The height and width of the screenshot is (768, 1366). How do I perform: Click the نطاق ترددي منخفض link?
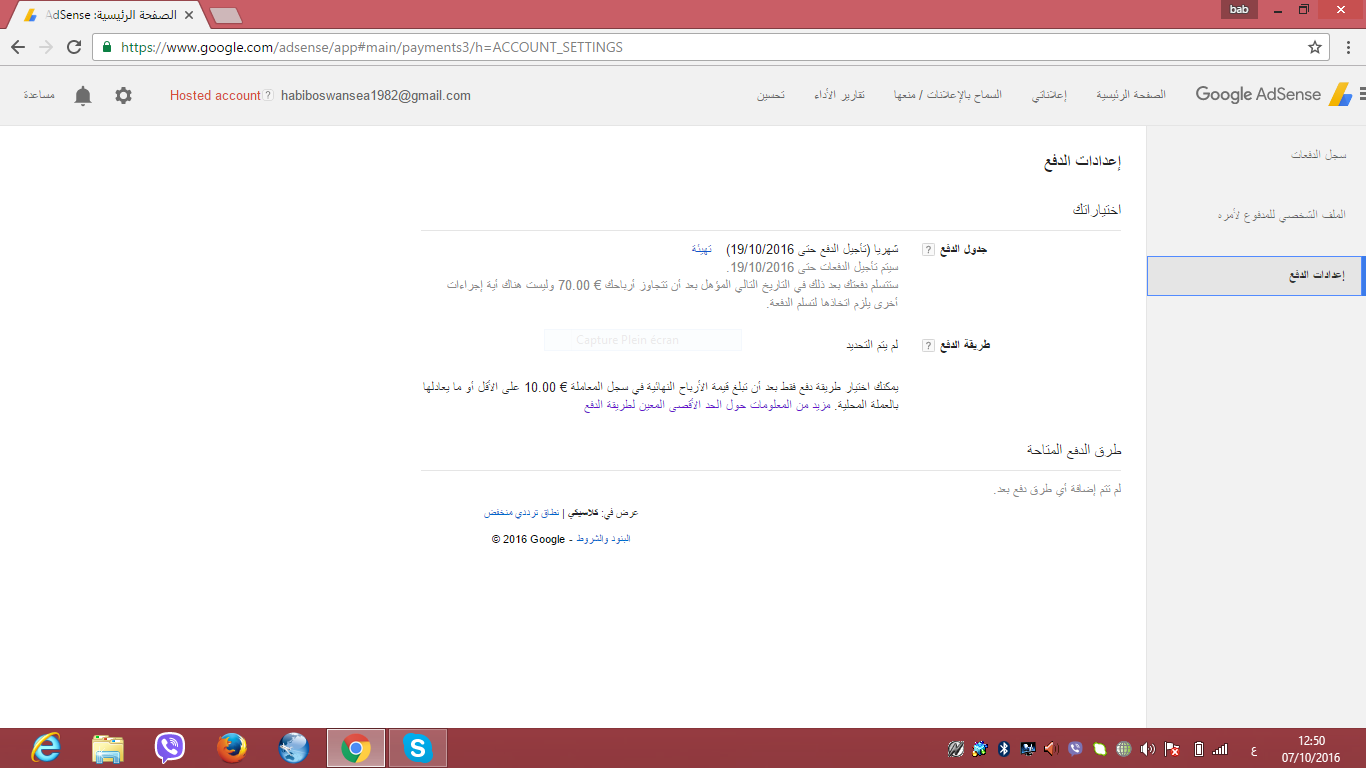522,512
